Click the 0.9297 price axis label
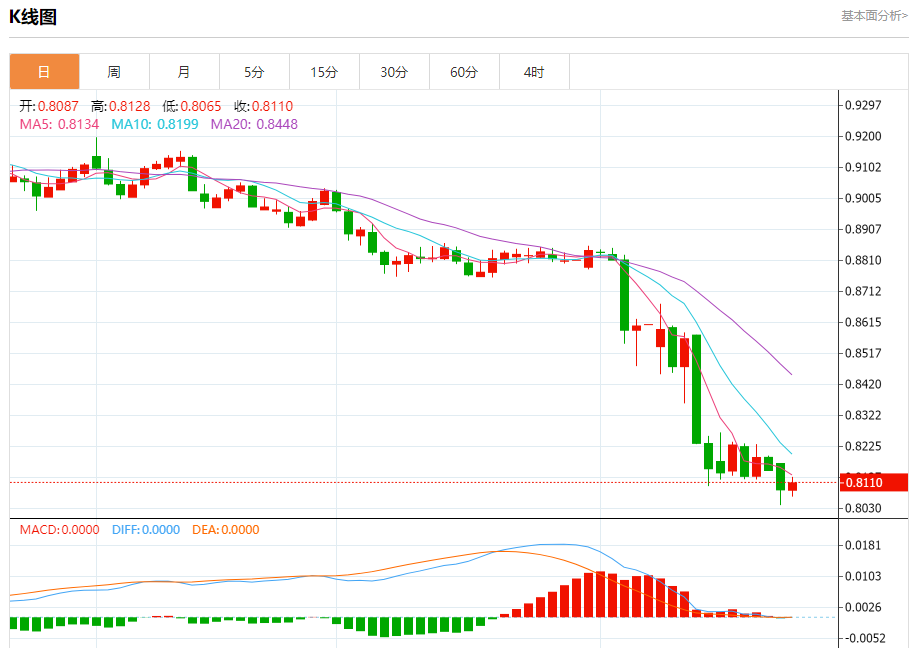The width and height of the screenshot is (914, 648). 863,105
